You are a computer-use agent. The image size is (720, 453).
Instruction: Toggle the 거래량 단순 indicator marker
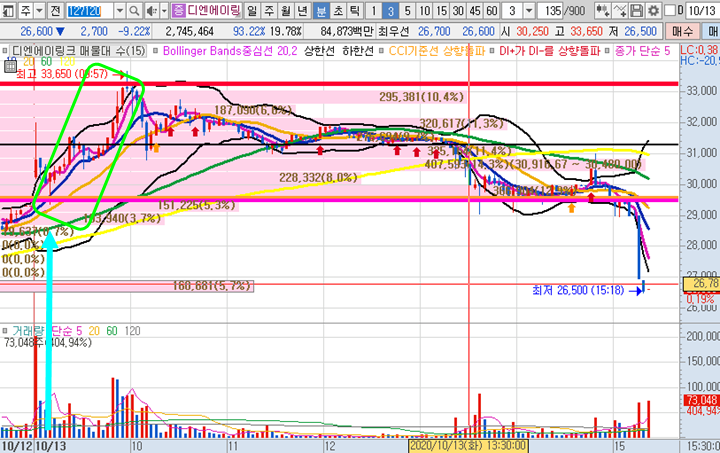5,330
